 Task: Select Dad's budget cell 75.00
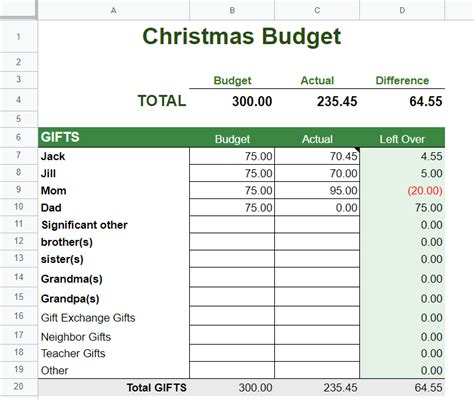(232, 208)
